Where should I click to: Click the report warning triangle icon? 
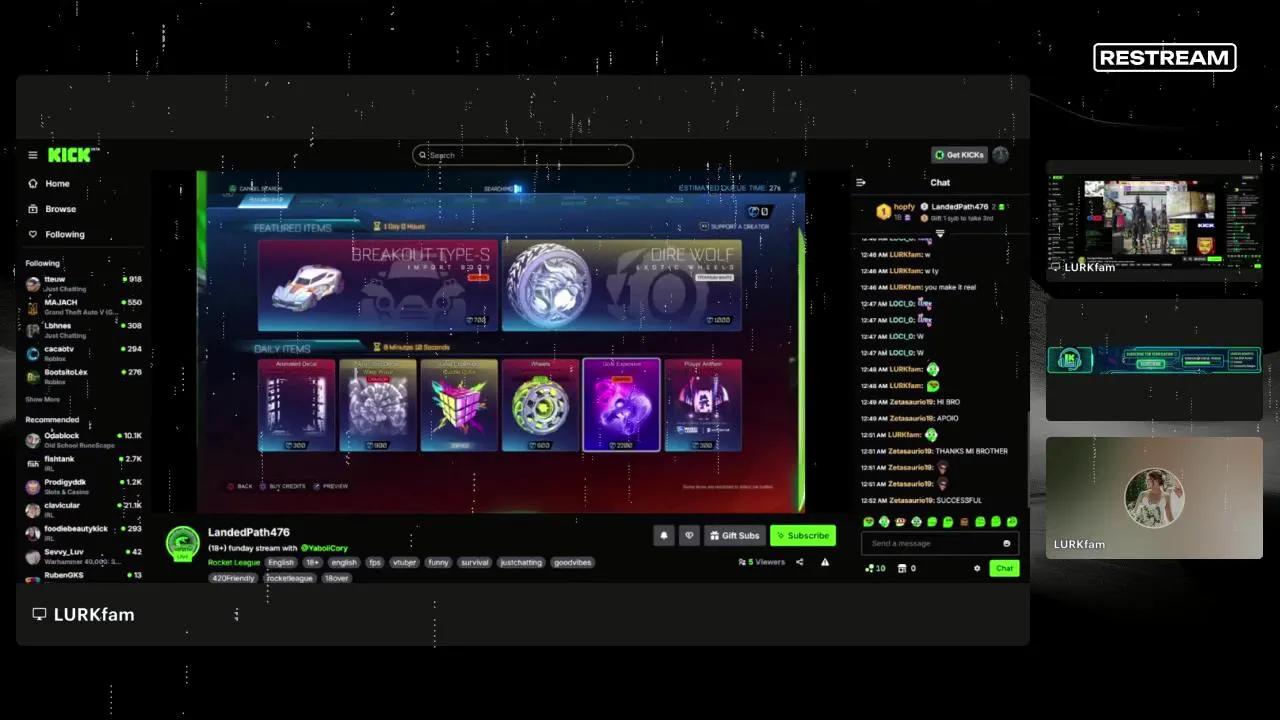(x=825, y=562)
